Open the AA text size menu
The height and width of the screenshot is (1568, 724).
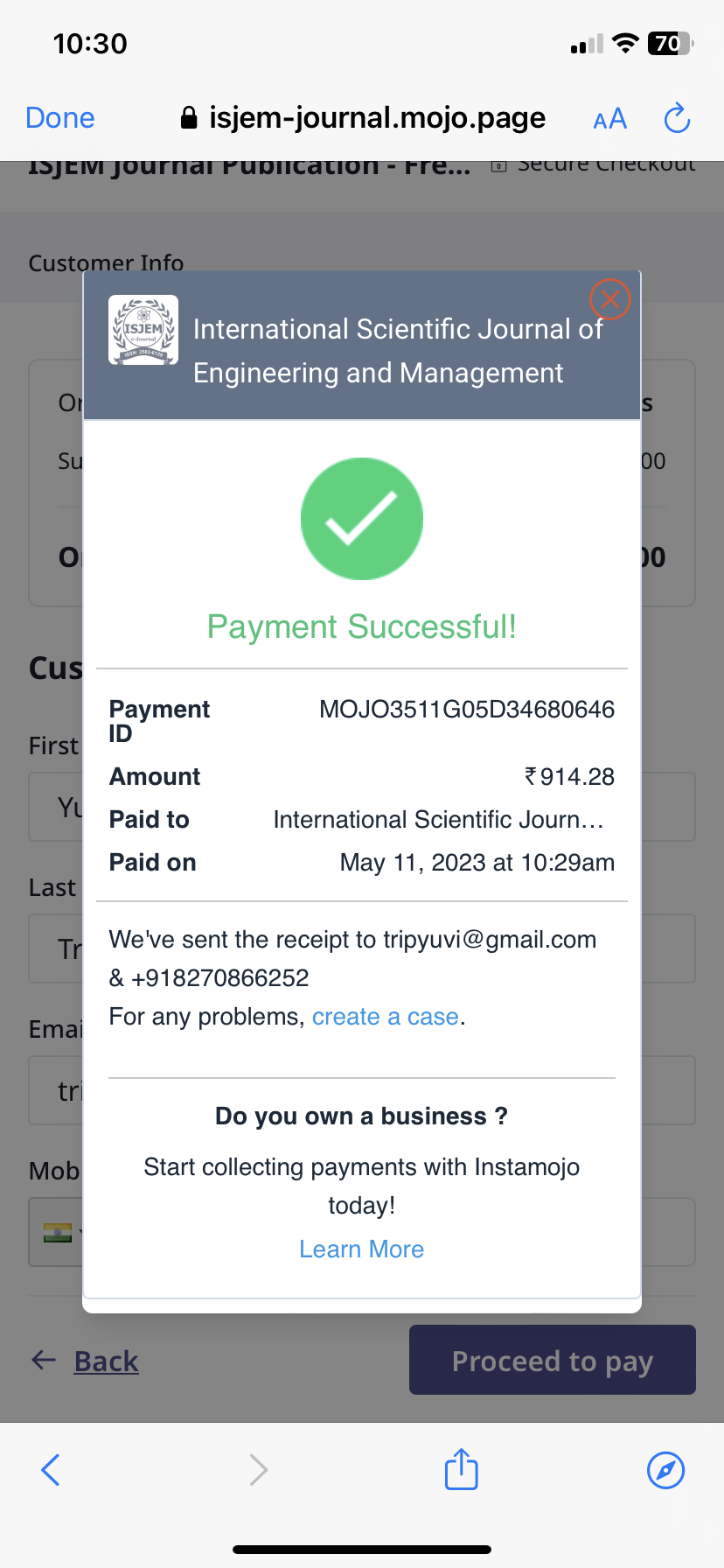point(609,119)
